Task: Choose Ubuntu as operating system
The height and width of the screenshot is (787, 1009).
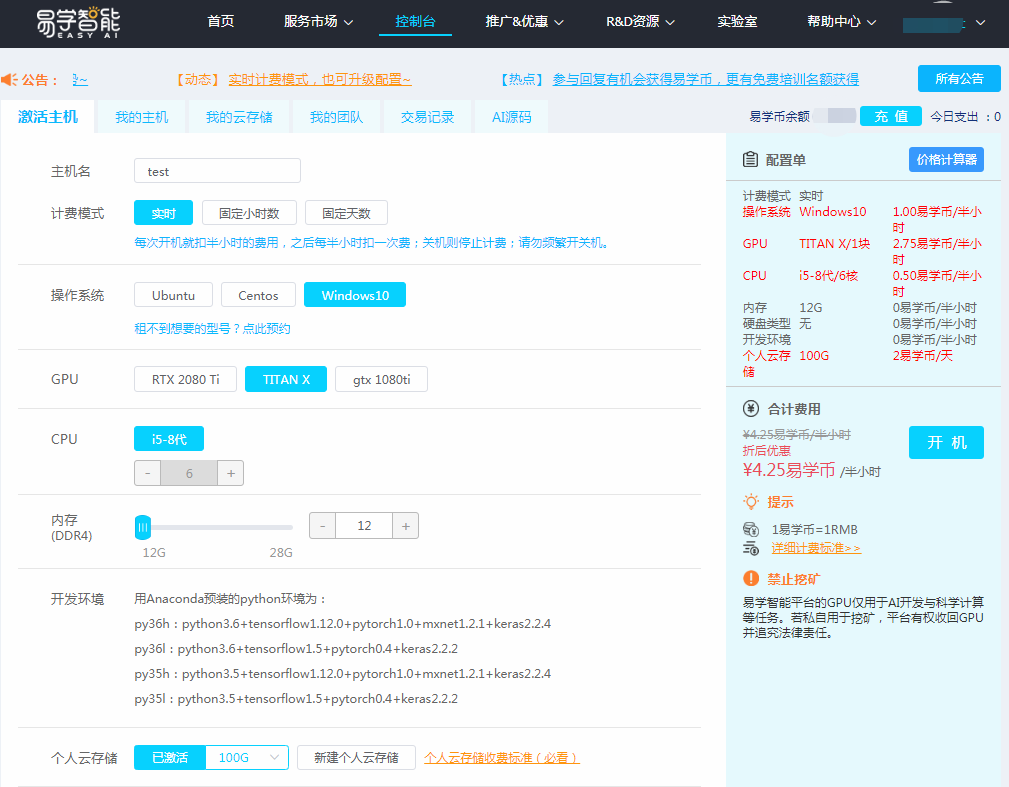Action: point(173,295)
